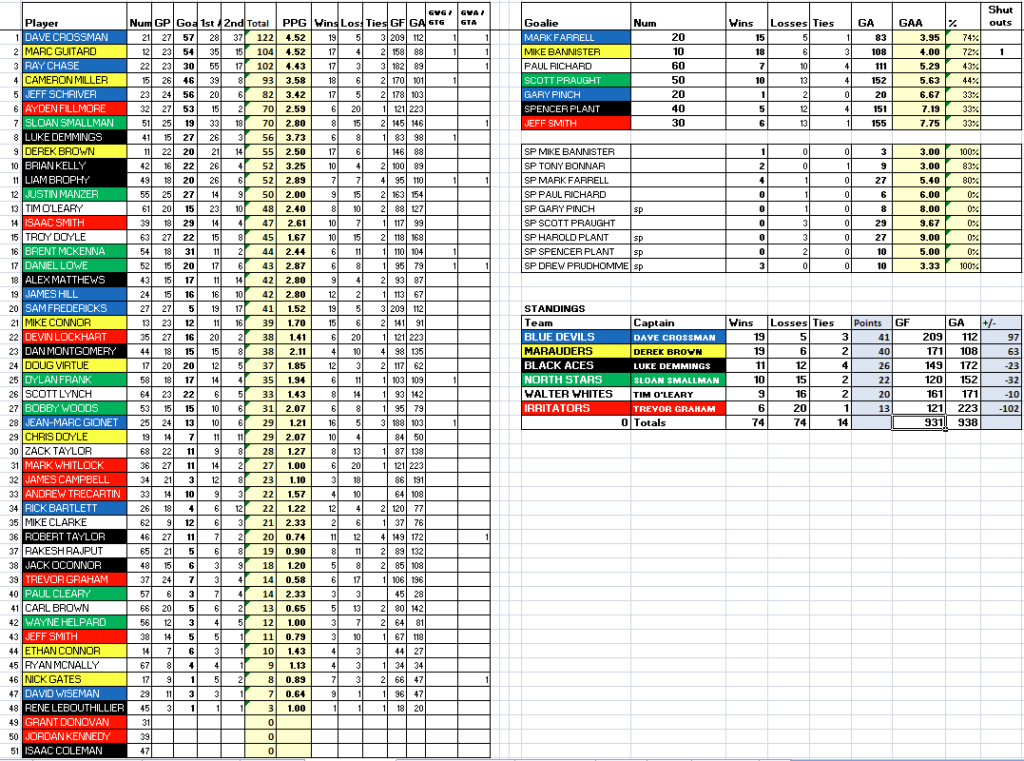Click the black SPENCER PLANT goalie cell

(x=575, y=108)
